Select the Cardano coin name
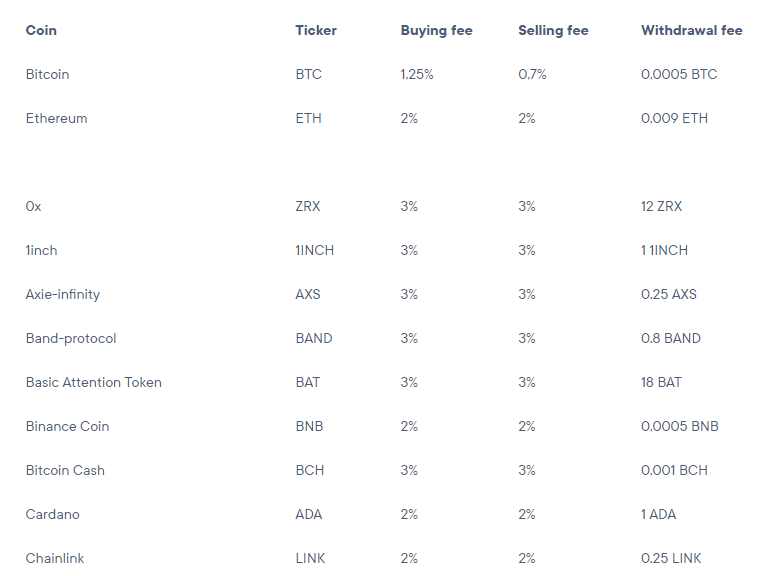 (52, 514)
